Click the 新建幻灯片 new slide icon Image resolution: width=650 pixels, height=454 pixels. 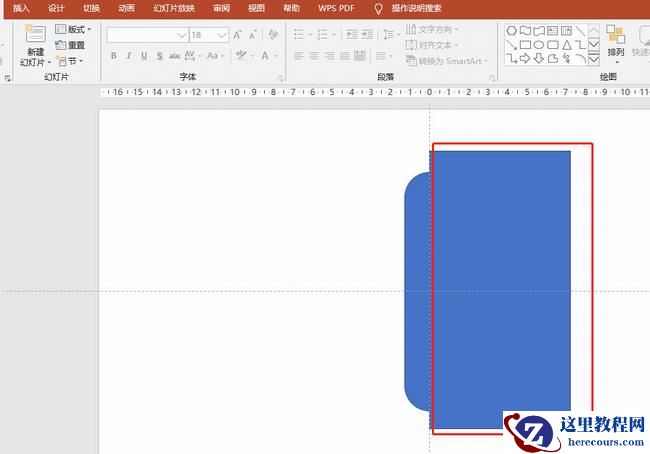[36, 34]
